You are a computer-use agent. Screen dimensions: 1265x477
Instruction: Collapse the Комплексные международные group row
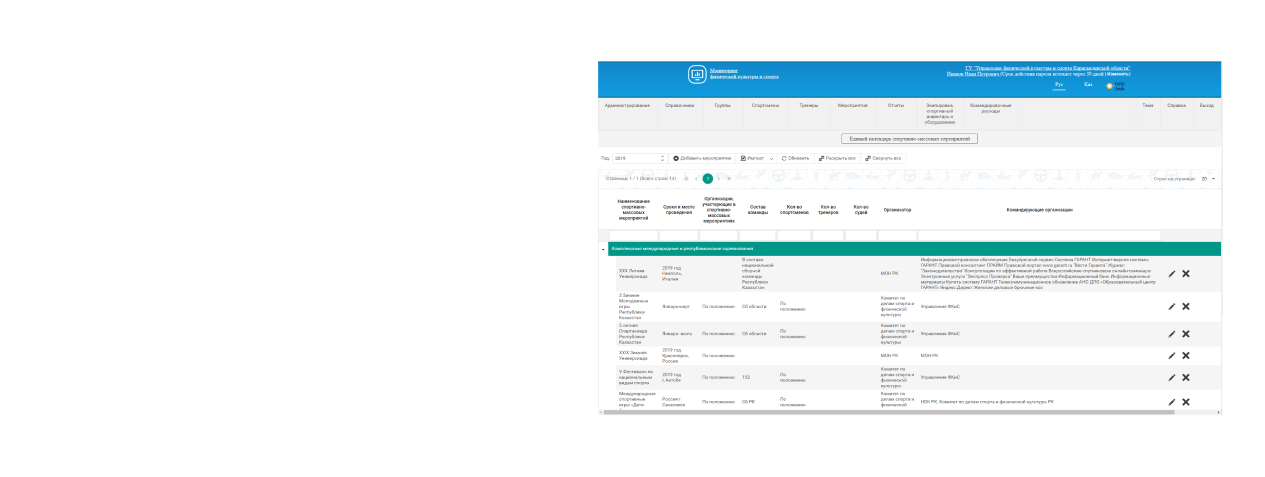point(603,248)
